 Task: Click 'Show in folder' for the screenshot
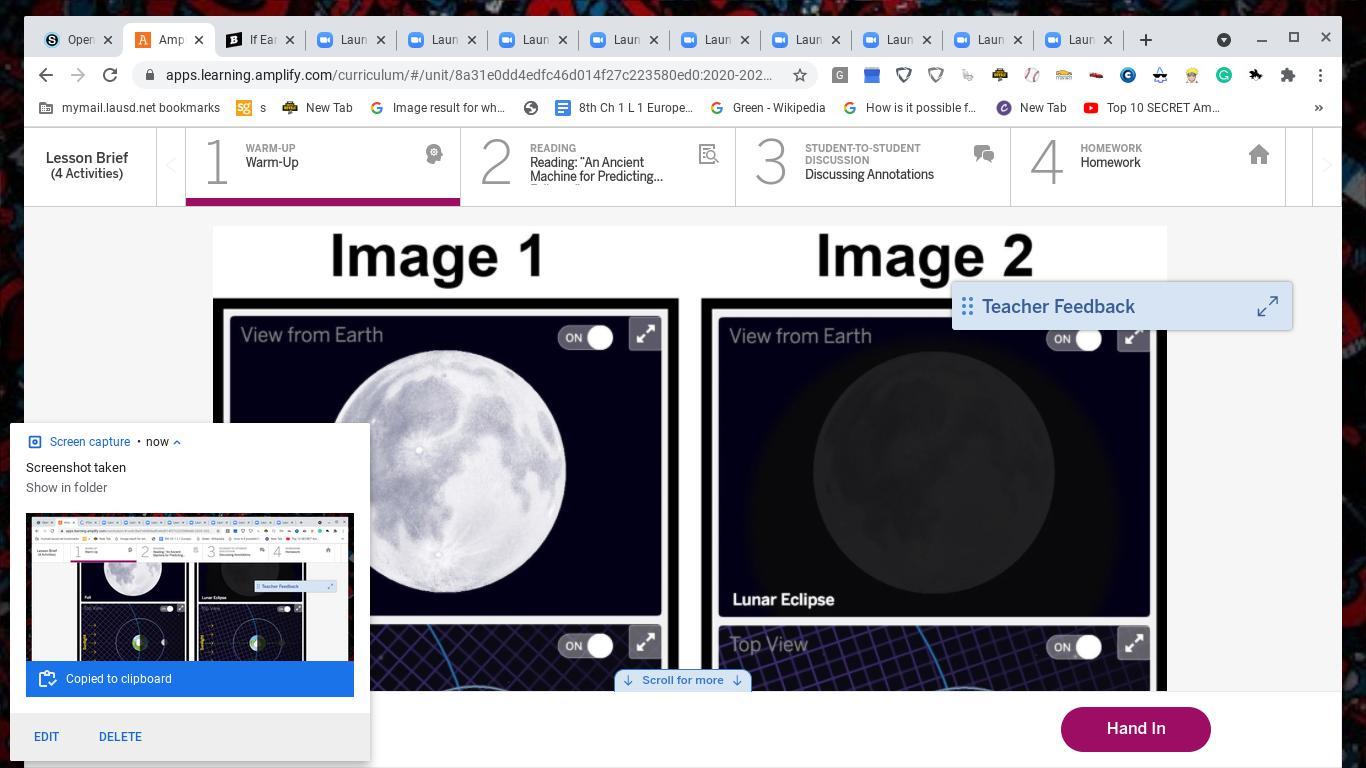66,488
